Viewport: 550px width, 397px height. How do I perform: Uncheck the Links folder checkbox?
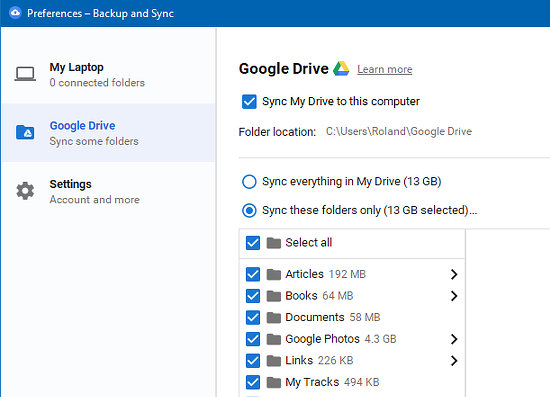pos(253,361)
